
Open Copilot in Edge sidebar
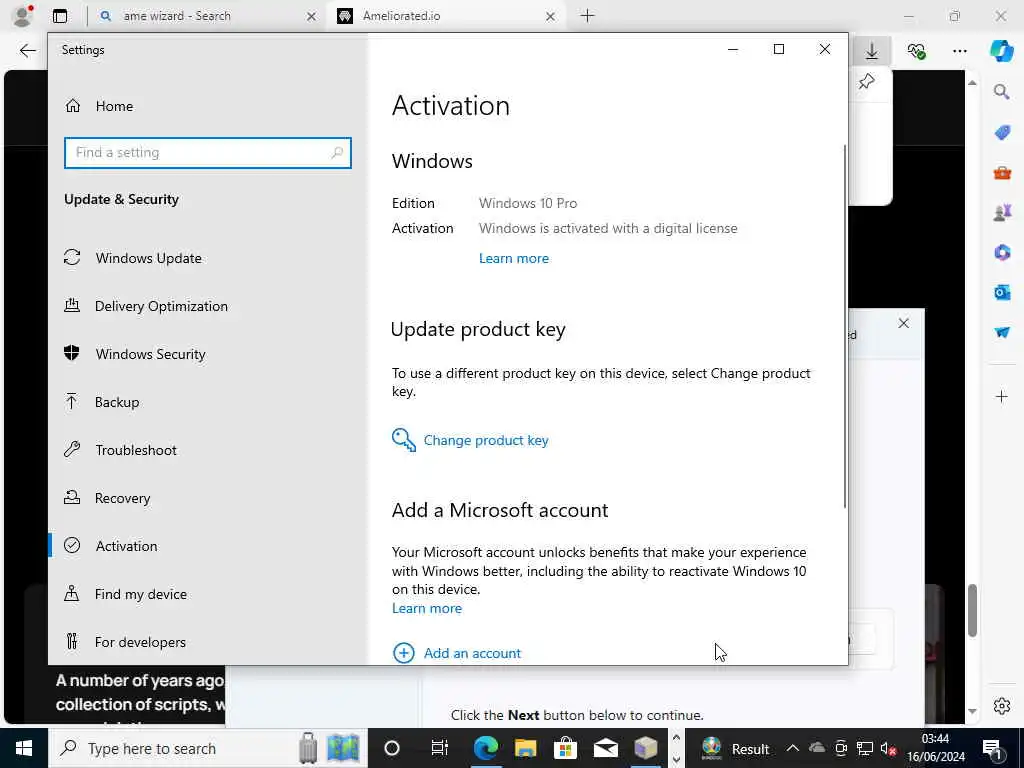1001,51
